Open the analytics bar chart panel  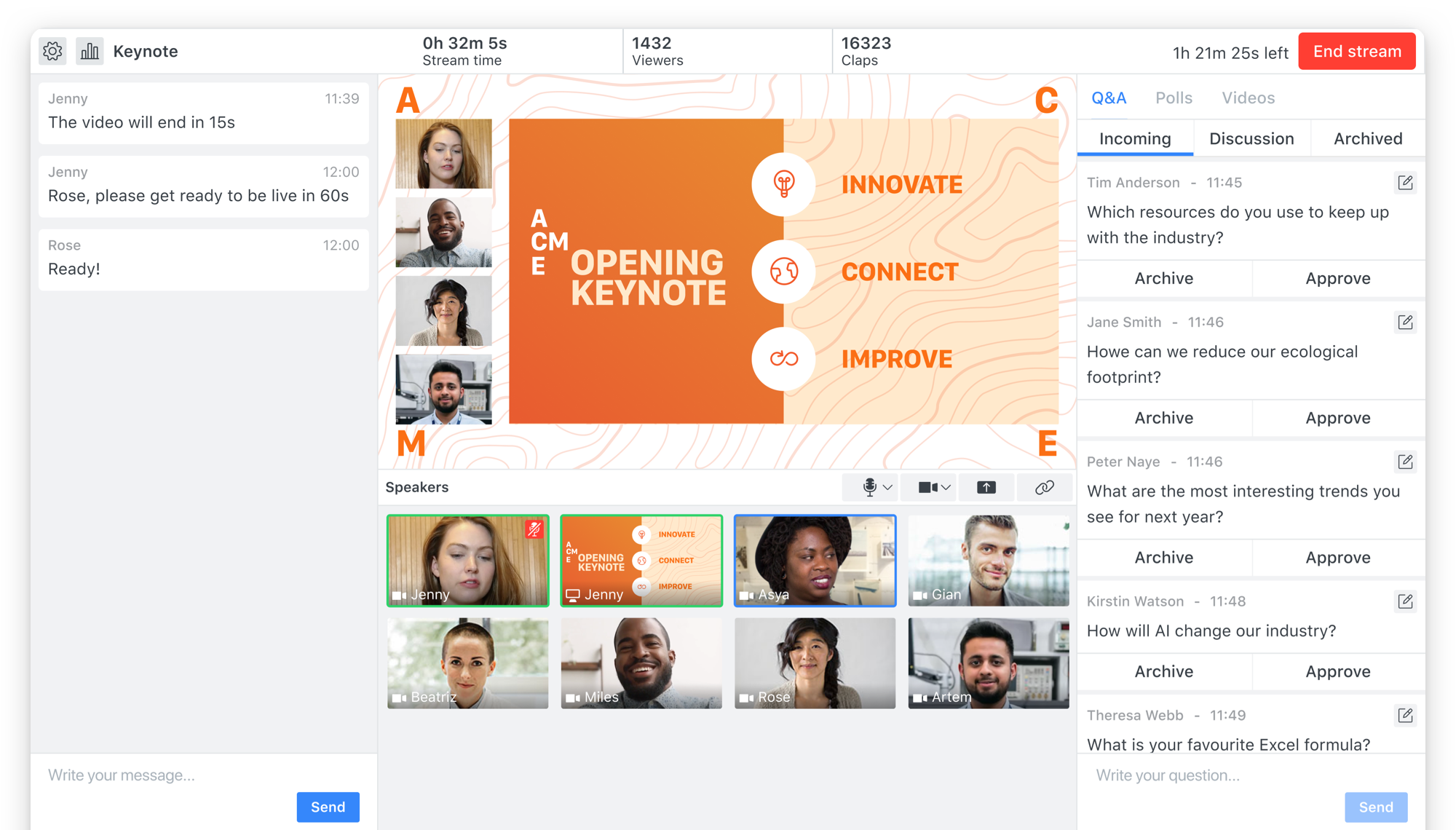(x=90, y=51)
